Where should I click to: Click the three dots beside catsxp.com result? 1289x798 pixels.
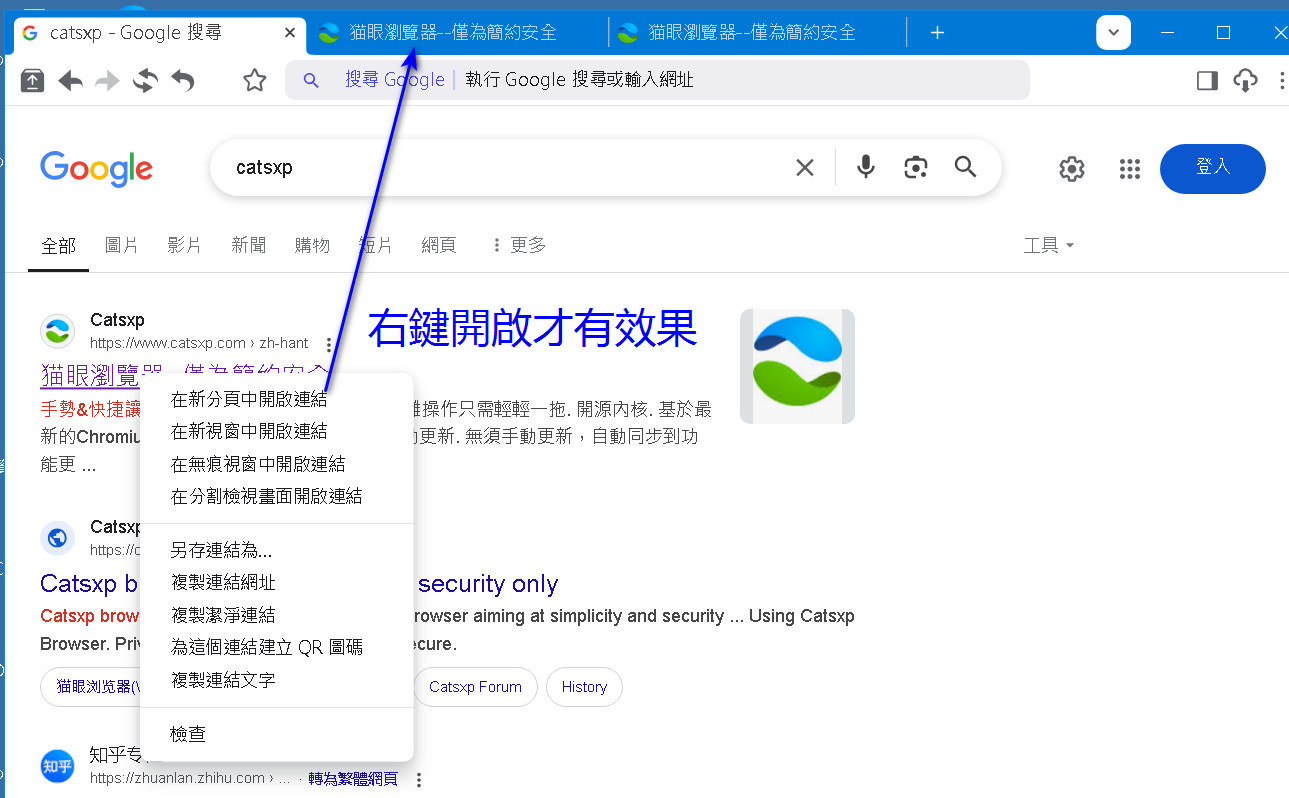click(x=329, y=344)
